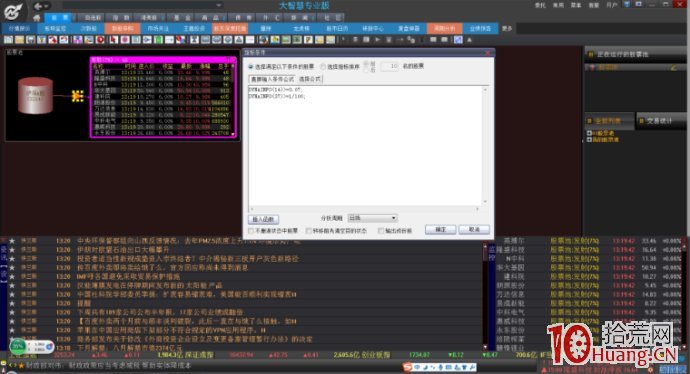
Task: Select the 选择指标排序 radio option
Action: (x=323, y=66)
